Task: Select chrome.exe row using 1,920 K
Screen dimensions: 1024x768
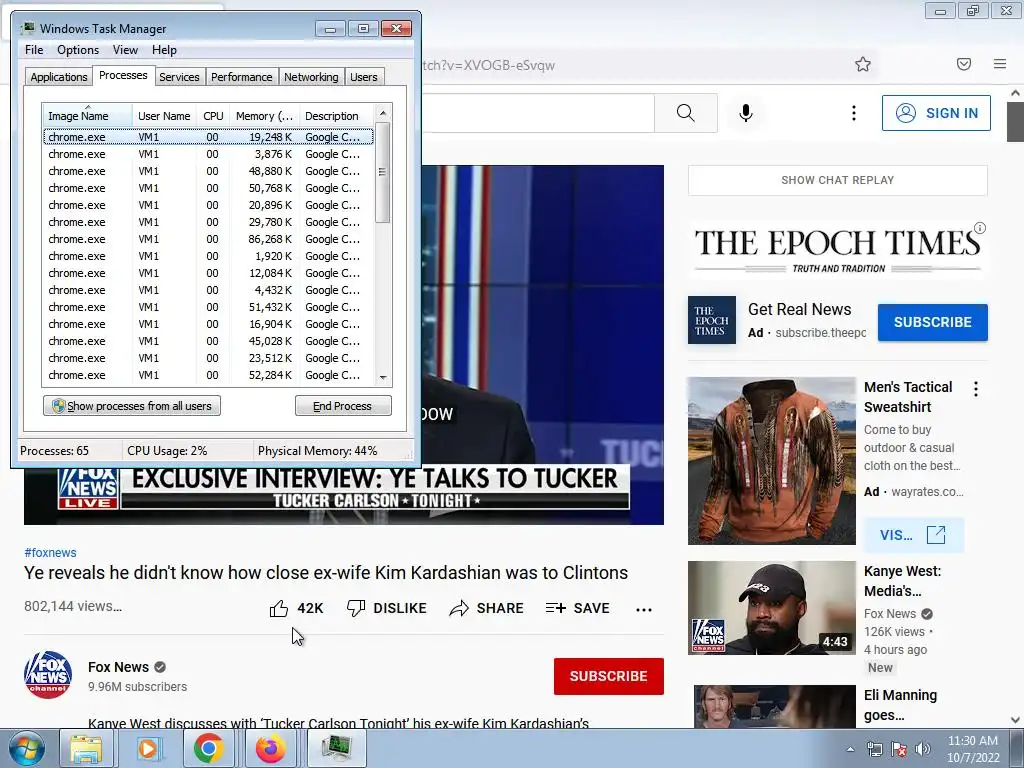Action: [x=208, y=256]
